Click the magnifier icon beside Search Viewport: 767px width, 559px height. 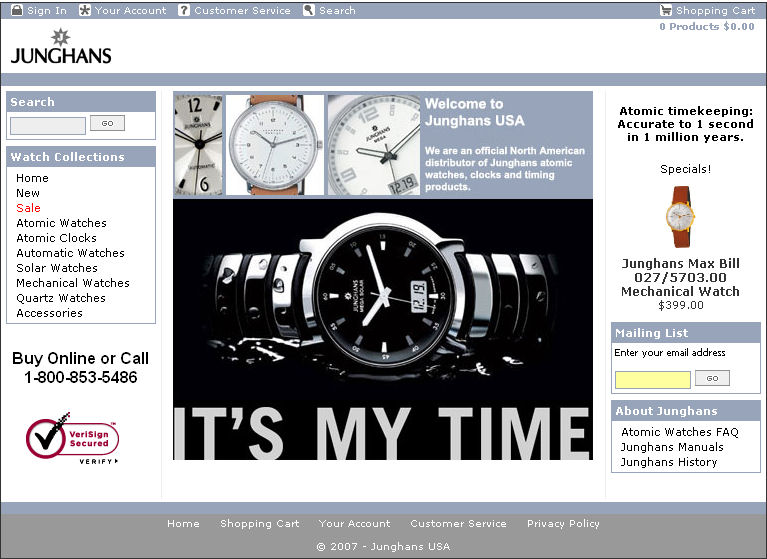click(309, 10)
